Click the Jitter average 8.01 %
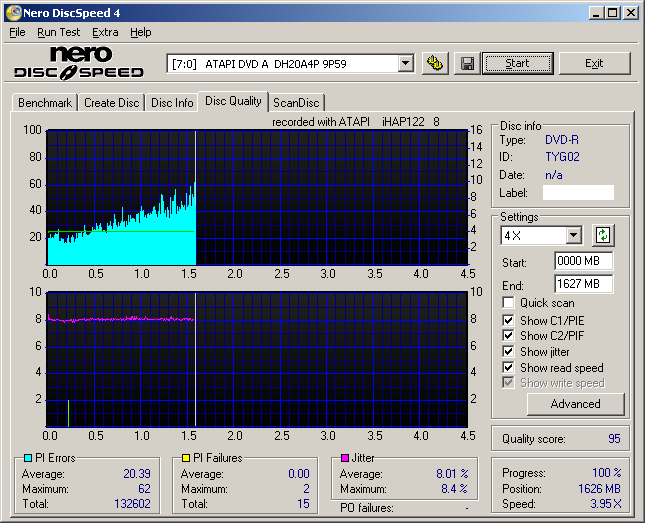 click(x=452, y=474)
